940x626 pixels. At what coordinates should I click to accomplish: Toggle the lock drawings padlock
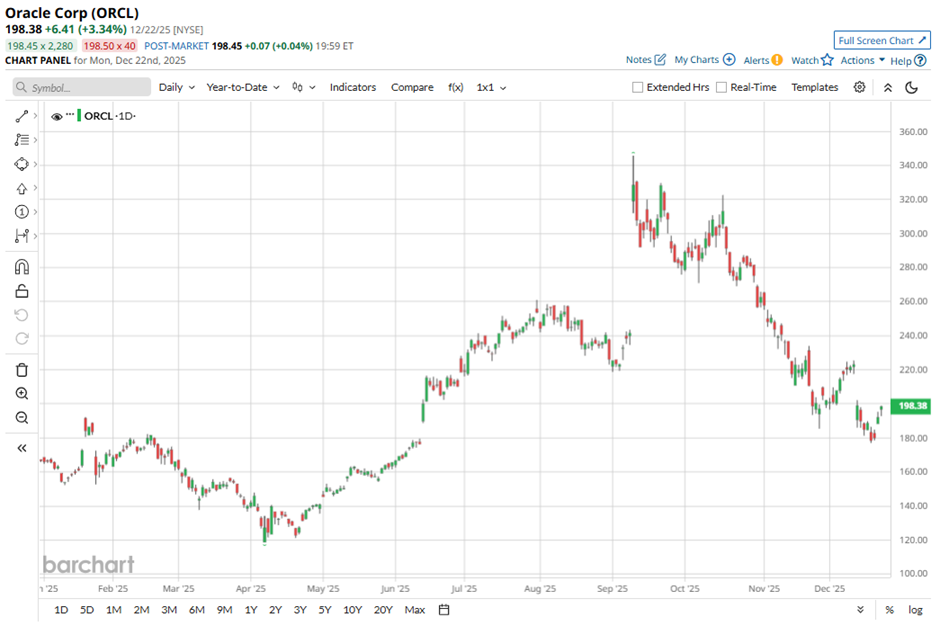click(x=22, y=291)
